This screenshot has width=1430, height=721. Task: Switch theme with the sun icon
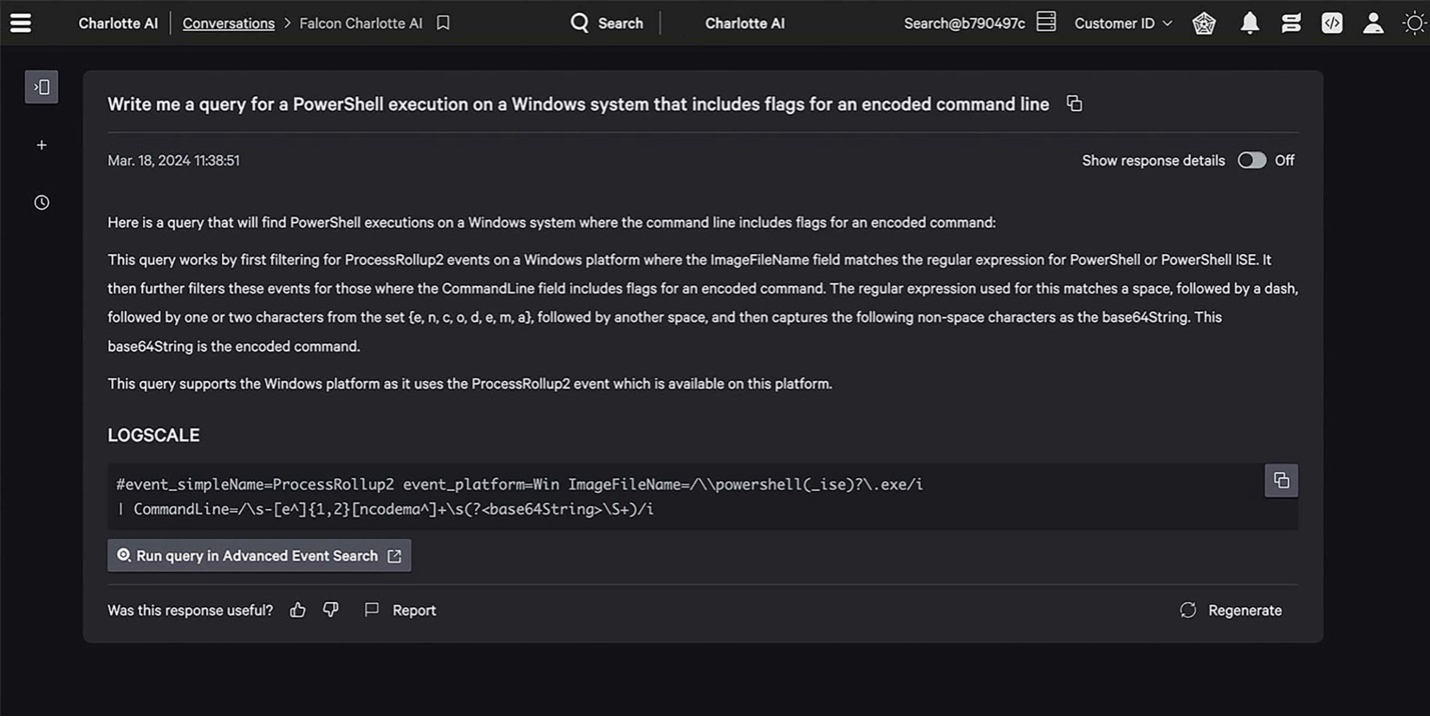tap(1414, 23)
